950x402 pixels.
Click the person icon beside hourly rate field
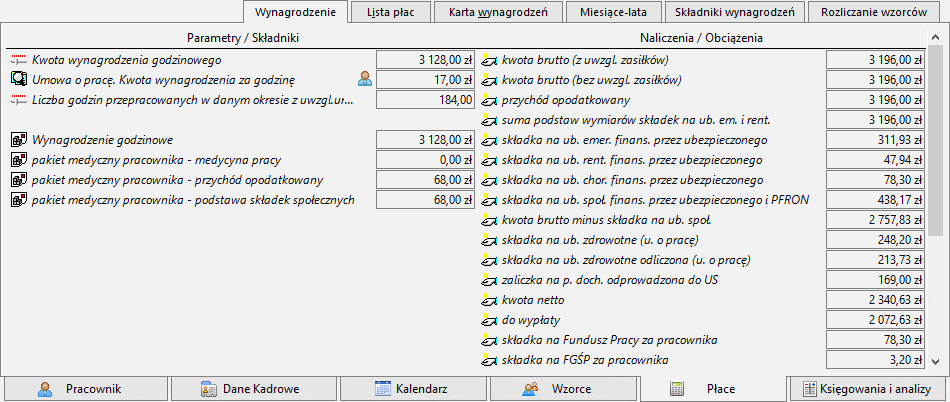pyautogui.click(x=365, y=79)
